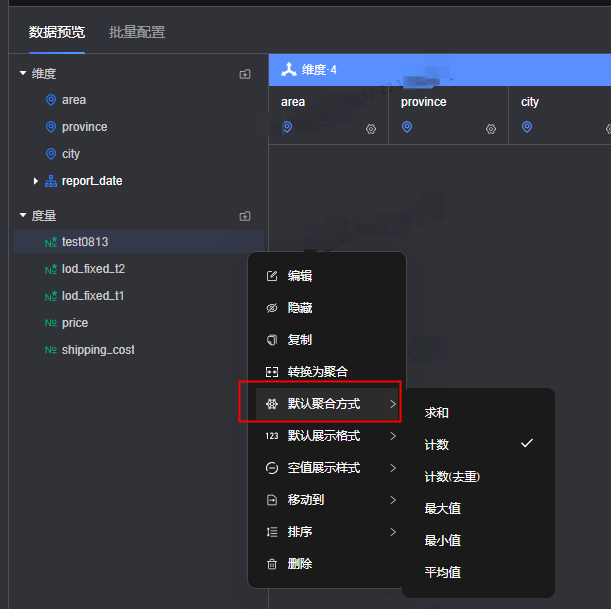Select 删除 from the context menu
The image size is (611, 609).
[300, 564]
